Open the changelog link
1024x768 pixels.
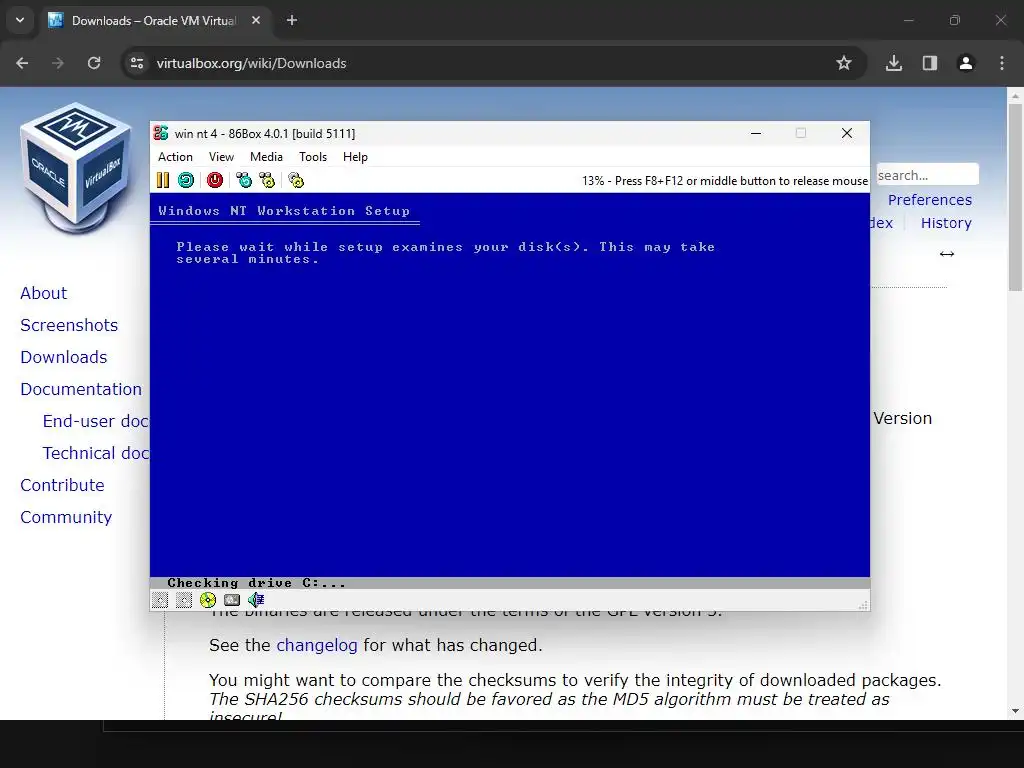[317, 645]
